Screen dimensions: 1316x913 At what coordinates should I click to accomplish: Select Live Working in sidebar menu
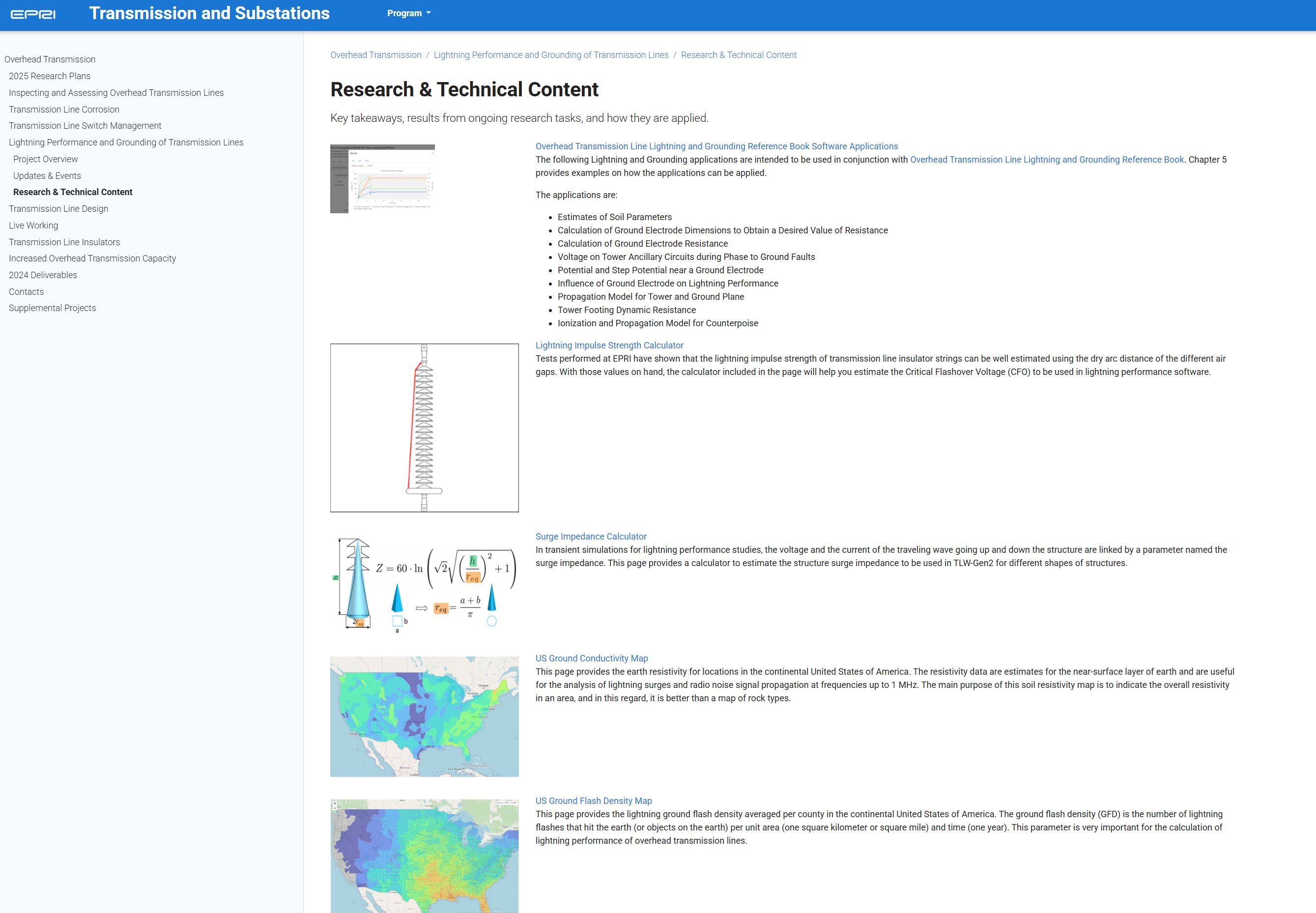(33, 226)
